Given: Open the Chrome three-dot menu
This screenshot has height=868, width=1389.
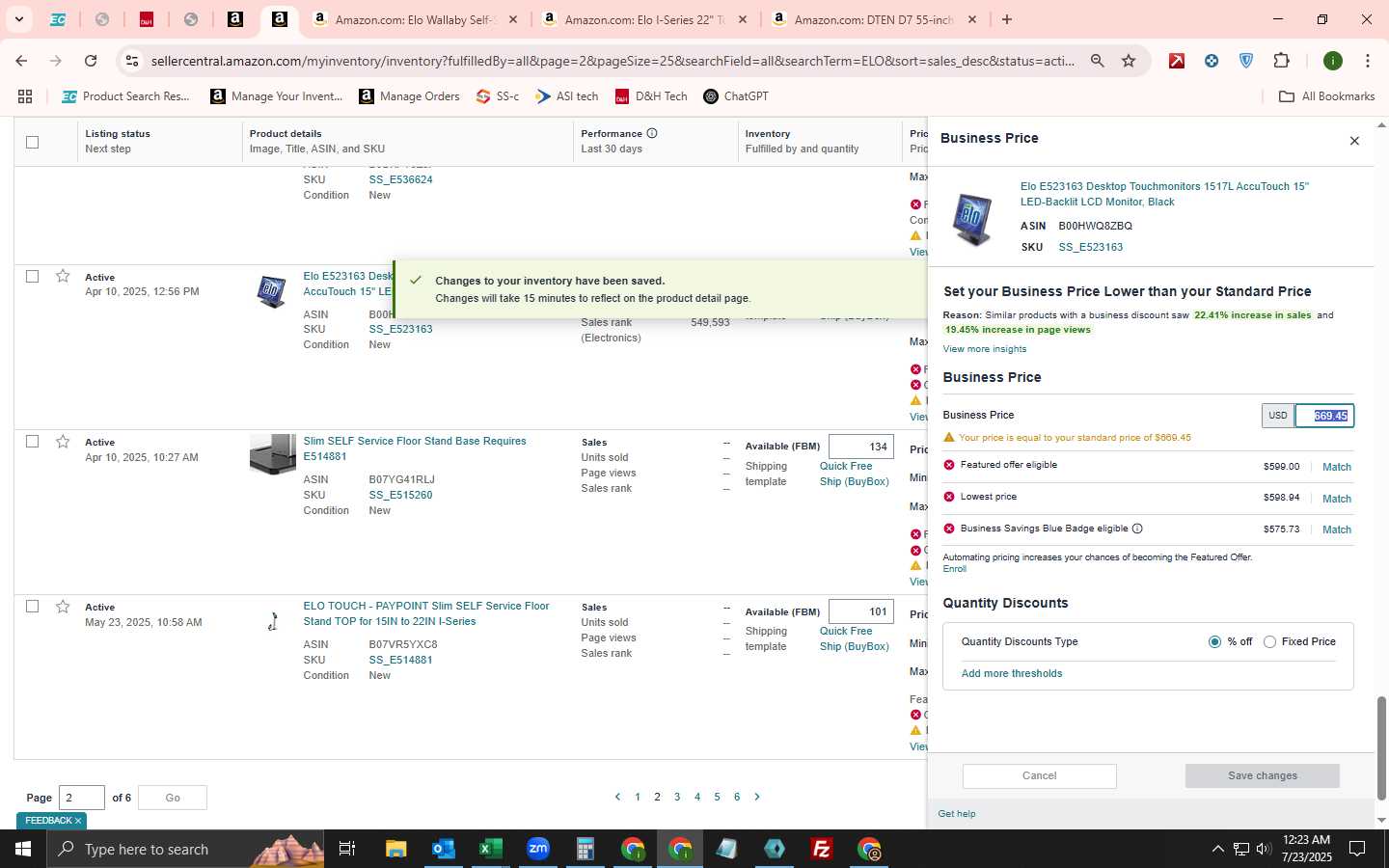Looking at the screenshot, I should pos(1368,61).
